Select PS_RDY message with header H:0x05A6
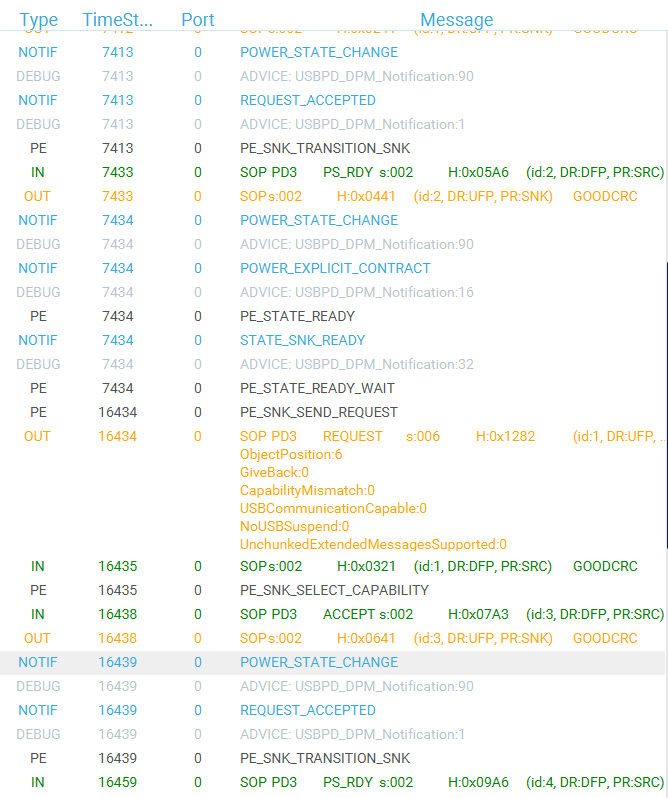This screenshot has width=668, height=798. 332,172
